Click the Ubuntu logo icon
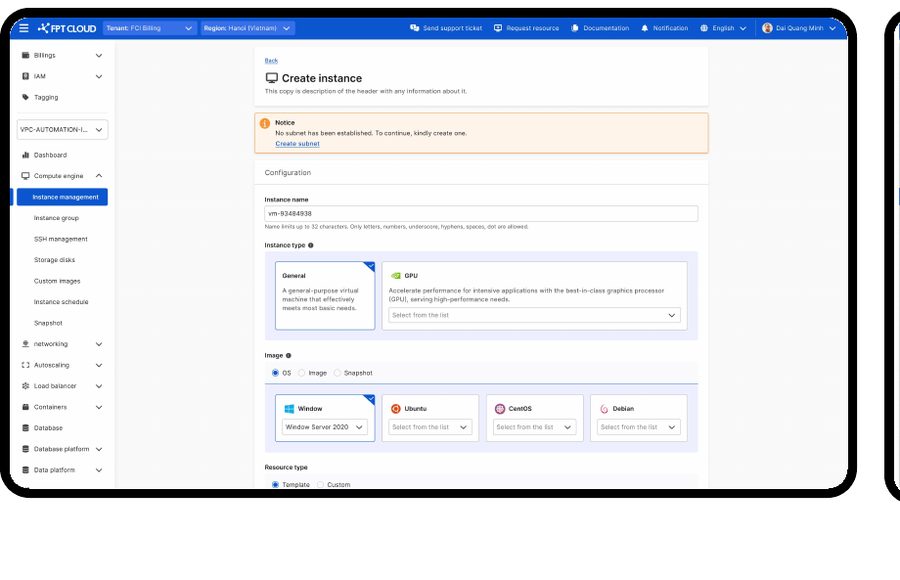 [395, 408]
